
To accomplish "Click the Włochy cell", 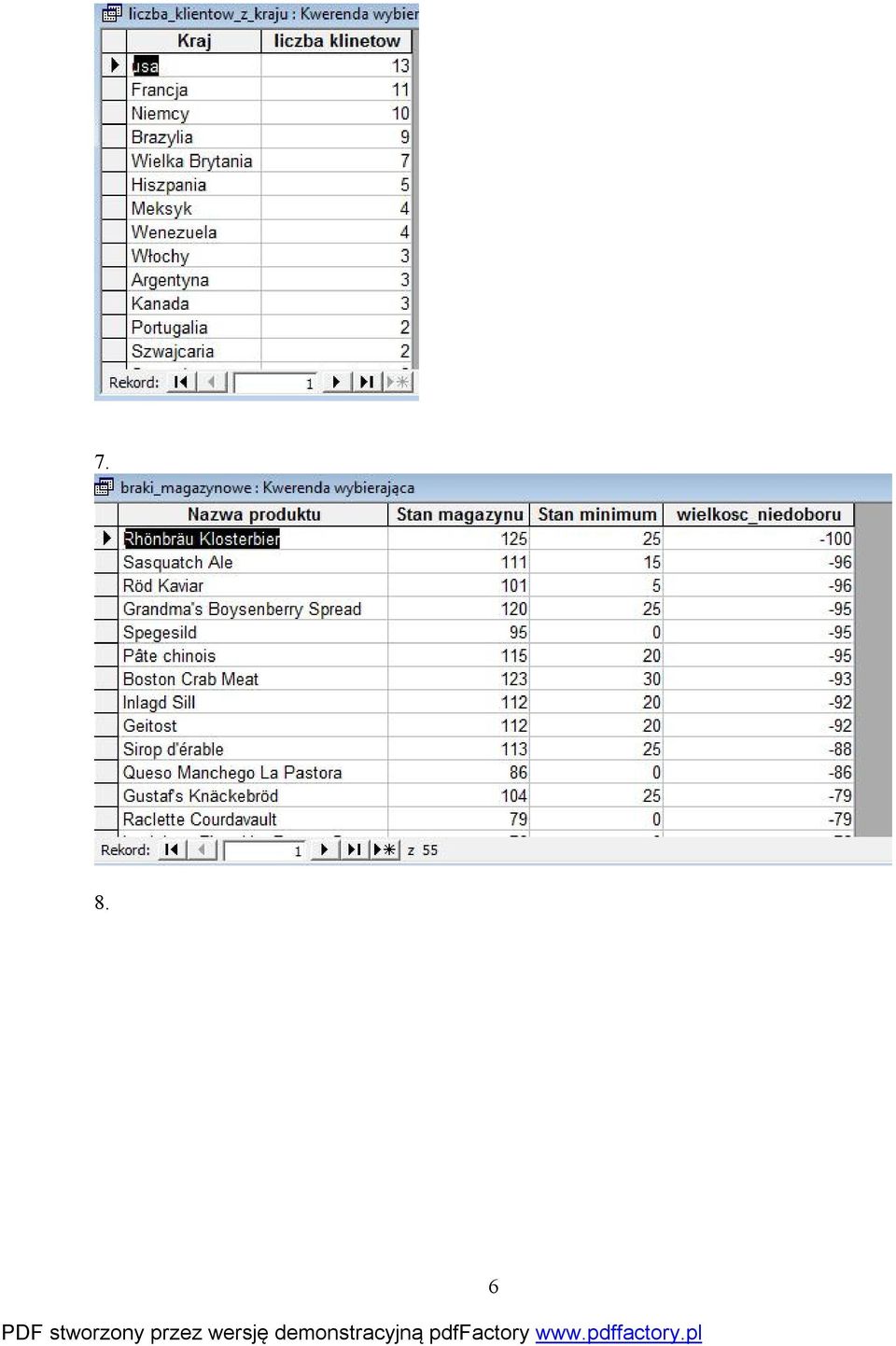I will 194,256.
